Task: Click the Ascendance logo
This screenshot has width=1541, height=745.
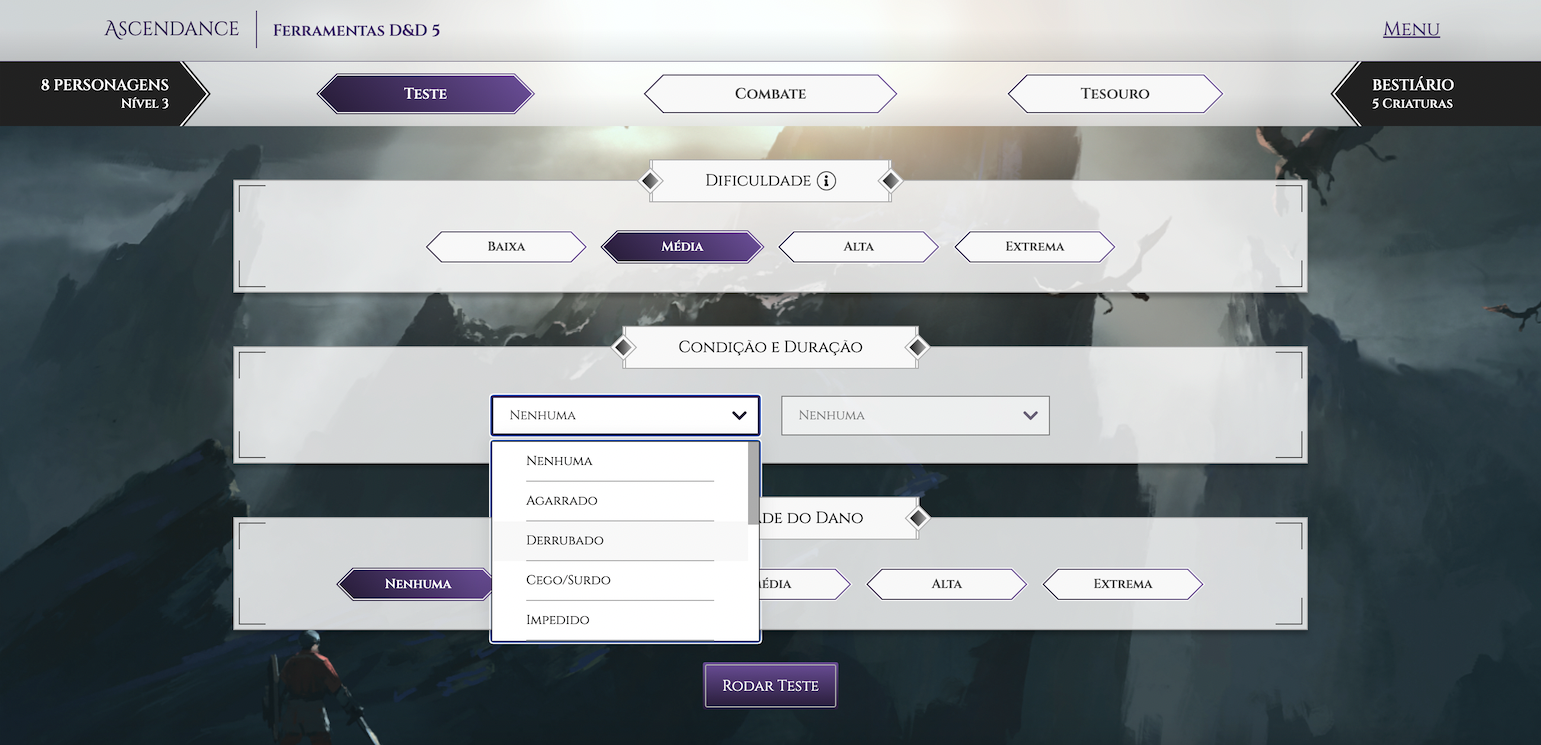Action: [x=171, y=28]
